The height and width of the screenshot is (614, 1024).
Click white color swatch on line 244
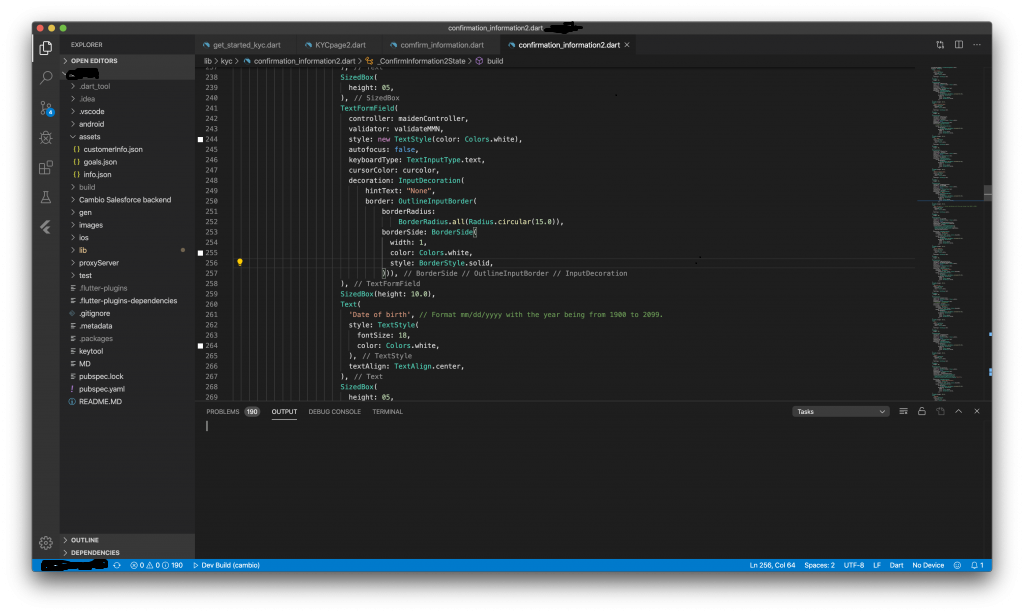coord(201,139)
